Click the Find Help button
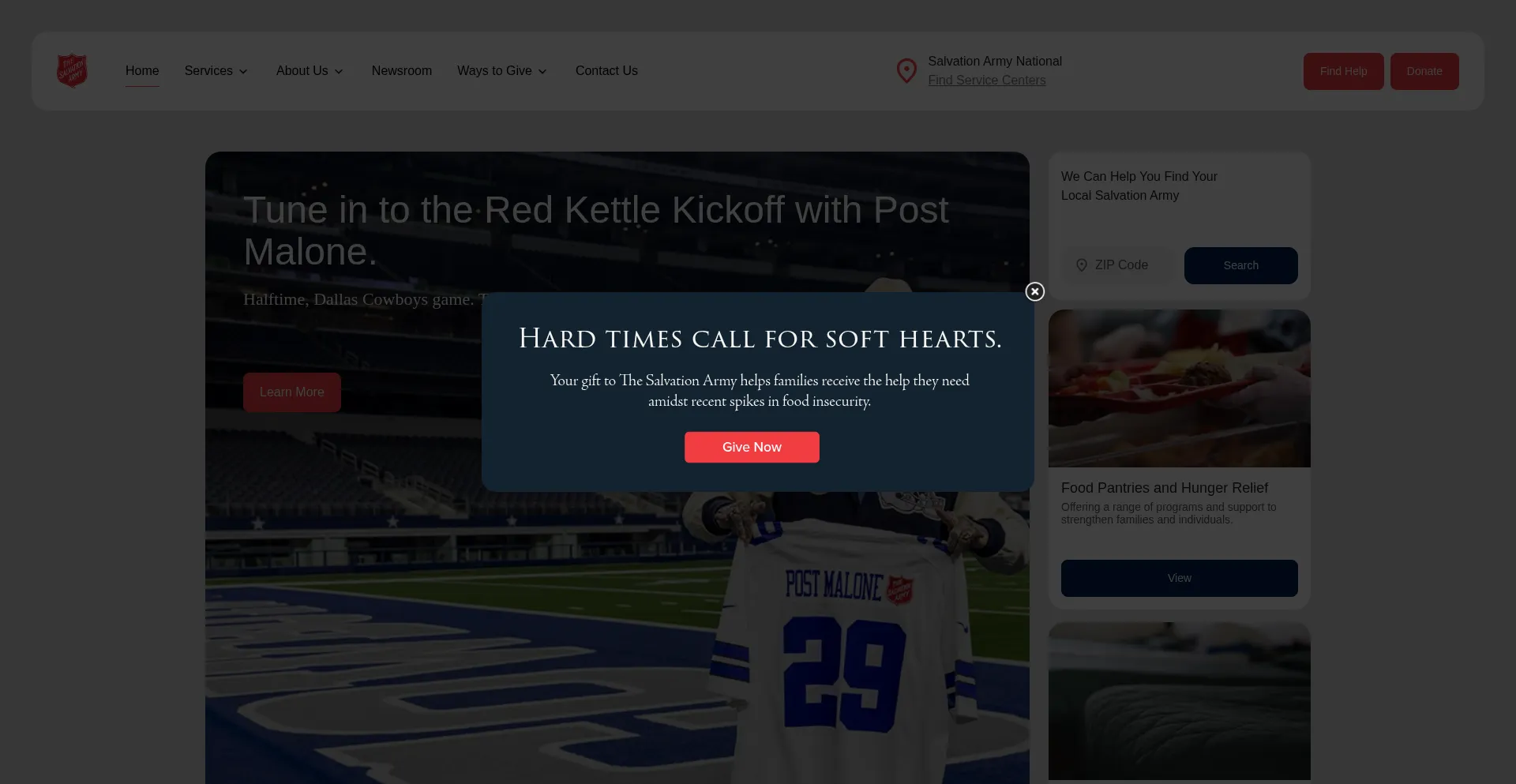This screenshot has height=784, width=1516. pos(1343,71)
